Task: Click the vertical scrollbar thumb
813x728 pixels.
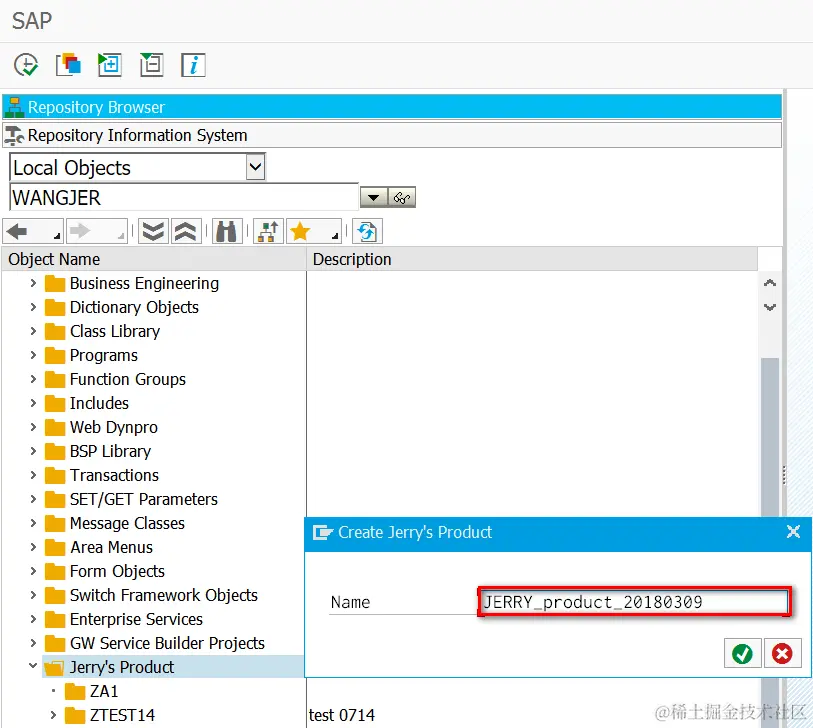Action: tap(770, 437)
